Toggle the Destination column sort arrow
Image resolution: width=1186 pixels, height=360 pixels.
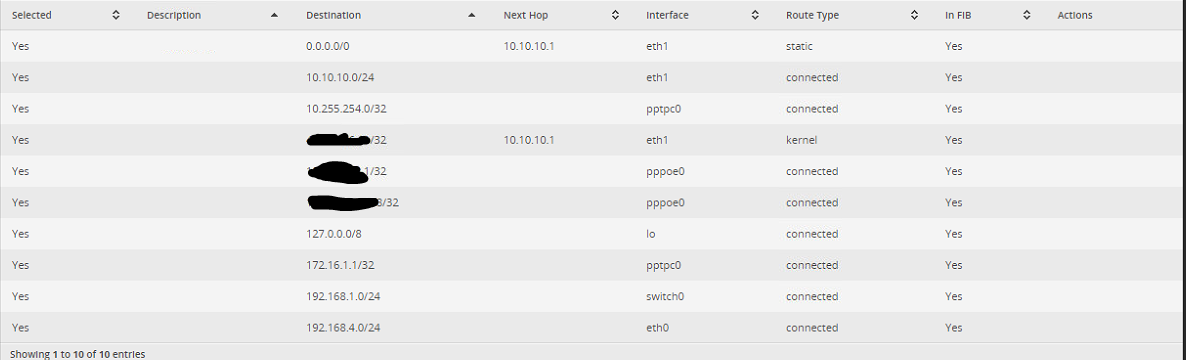point(472,15)
